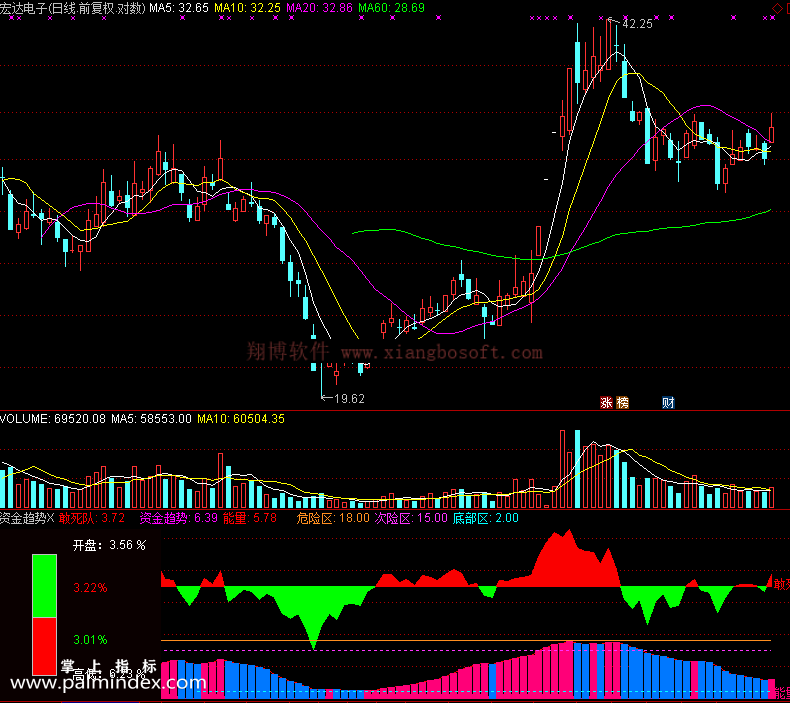Click the volume MA10: 60504.35 label

pos(241,418)
